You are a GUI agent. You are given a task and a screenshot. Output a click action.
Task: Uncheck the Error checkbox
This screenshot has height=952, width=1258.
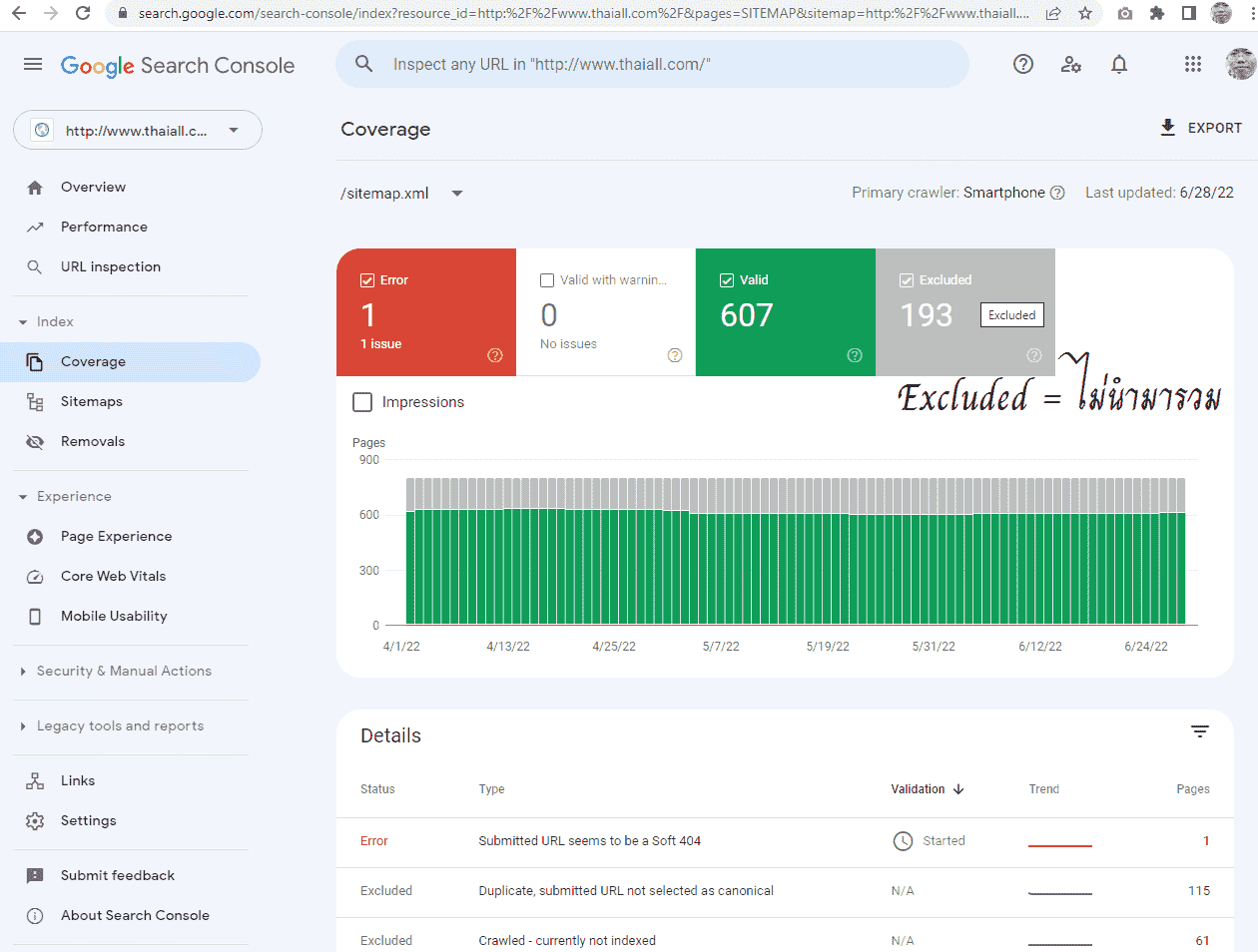point(367,280)
